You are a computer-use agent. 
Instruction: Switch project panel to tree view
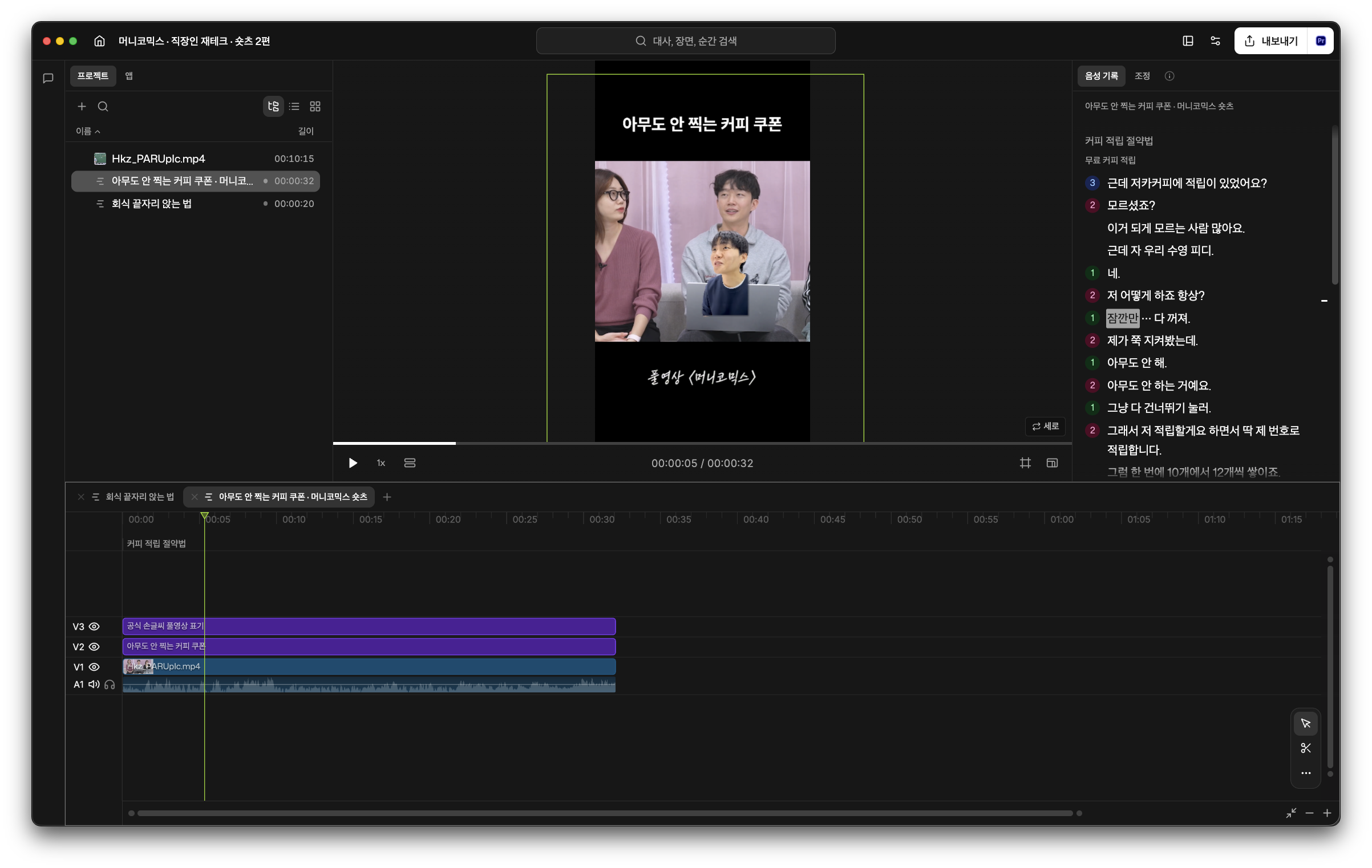273,106
